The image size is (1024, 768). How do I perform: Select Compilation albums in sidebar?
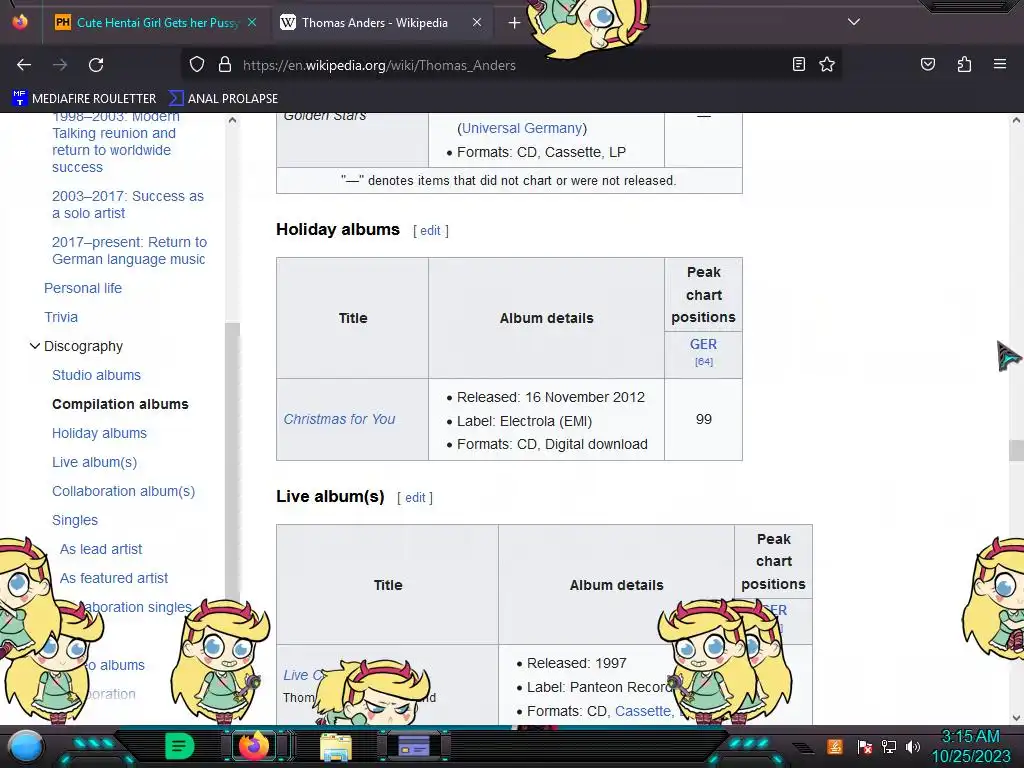pyautogui.click(x=120, y=404)
